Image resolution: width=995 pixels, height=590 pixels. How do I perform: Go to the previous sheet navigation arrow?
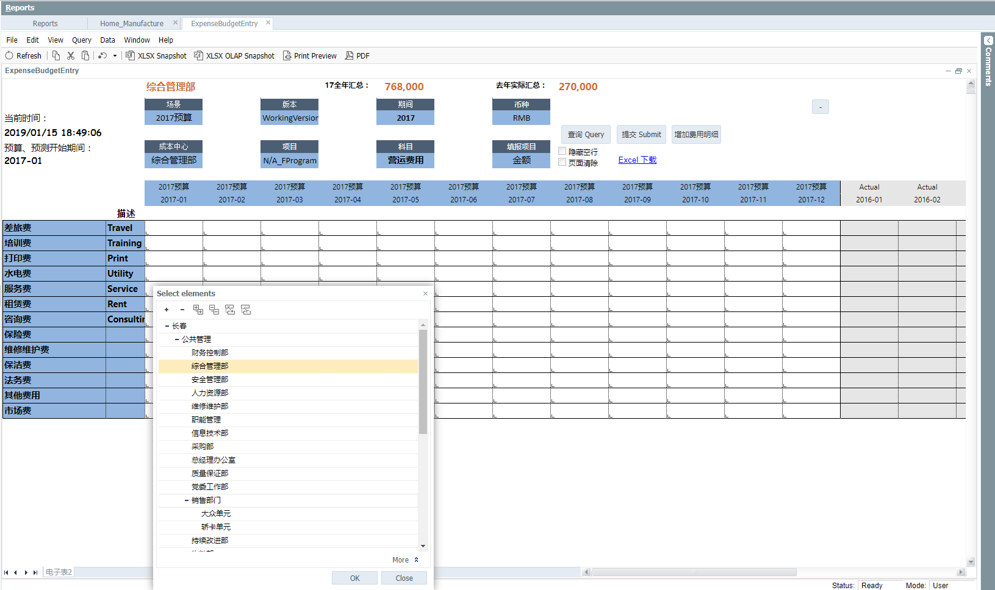[16, 572]
